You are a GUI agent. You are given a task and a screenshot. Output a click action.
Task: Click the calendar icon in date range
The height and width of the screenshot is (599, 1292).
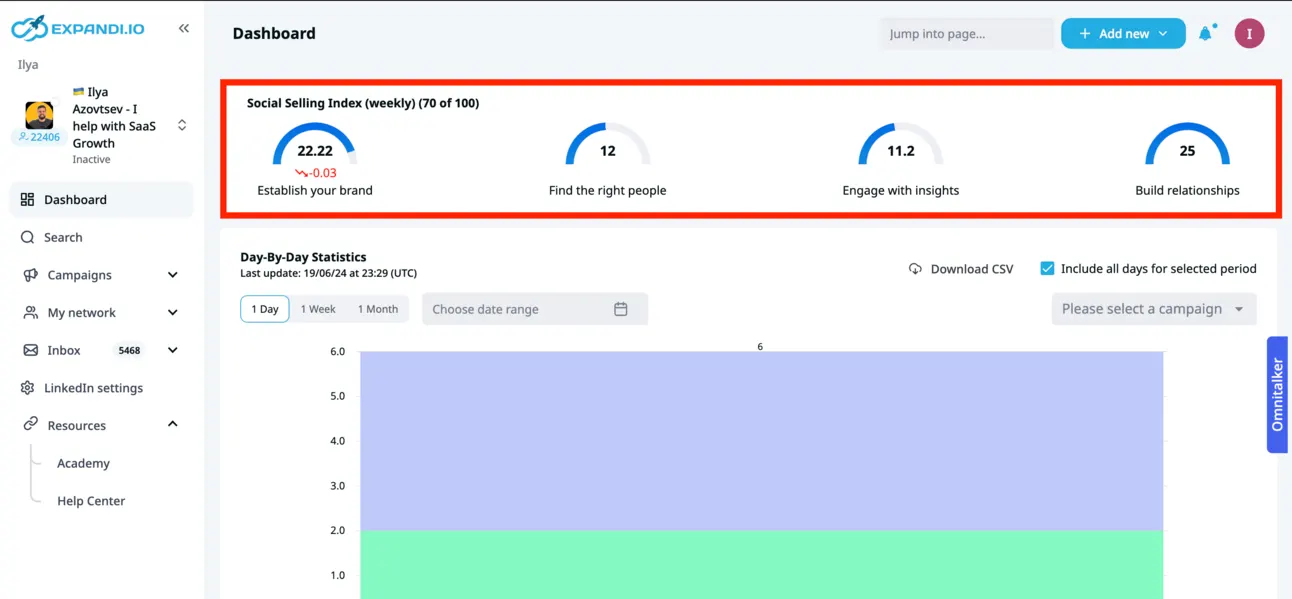[x=621, y=309]
